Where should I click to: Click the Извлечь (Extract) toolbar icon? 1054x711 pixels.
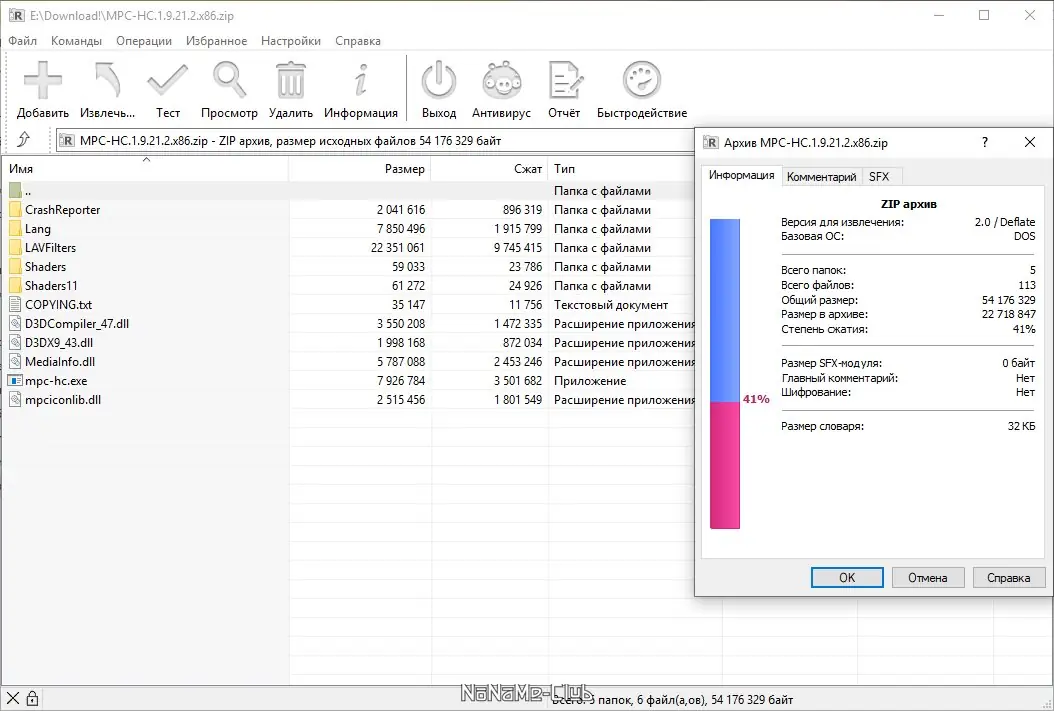[108, 81]
